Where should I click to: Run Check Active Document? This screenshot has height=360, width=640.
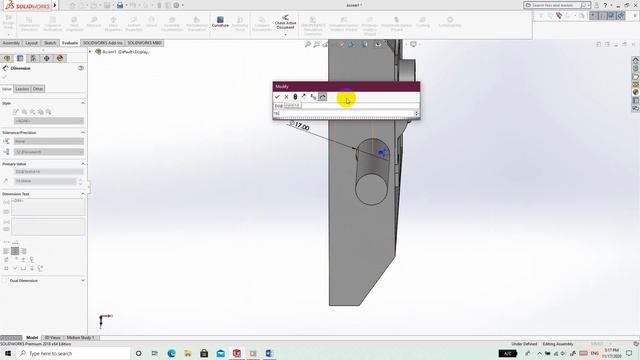(x=285, y=22)
